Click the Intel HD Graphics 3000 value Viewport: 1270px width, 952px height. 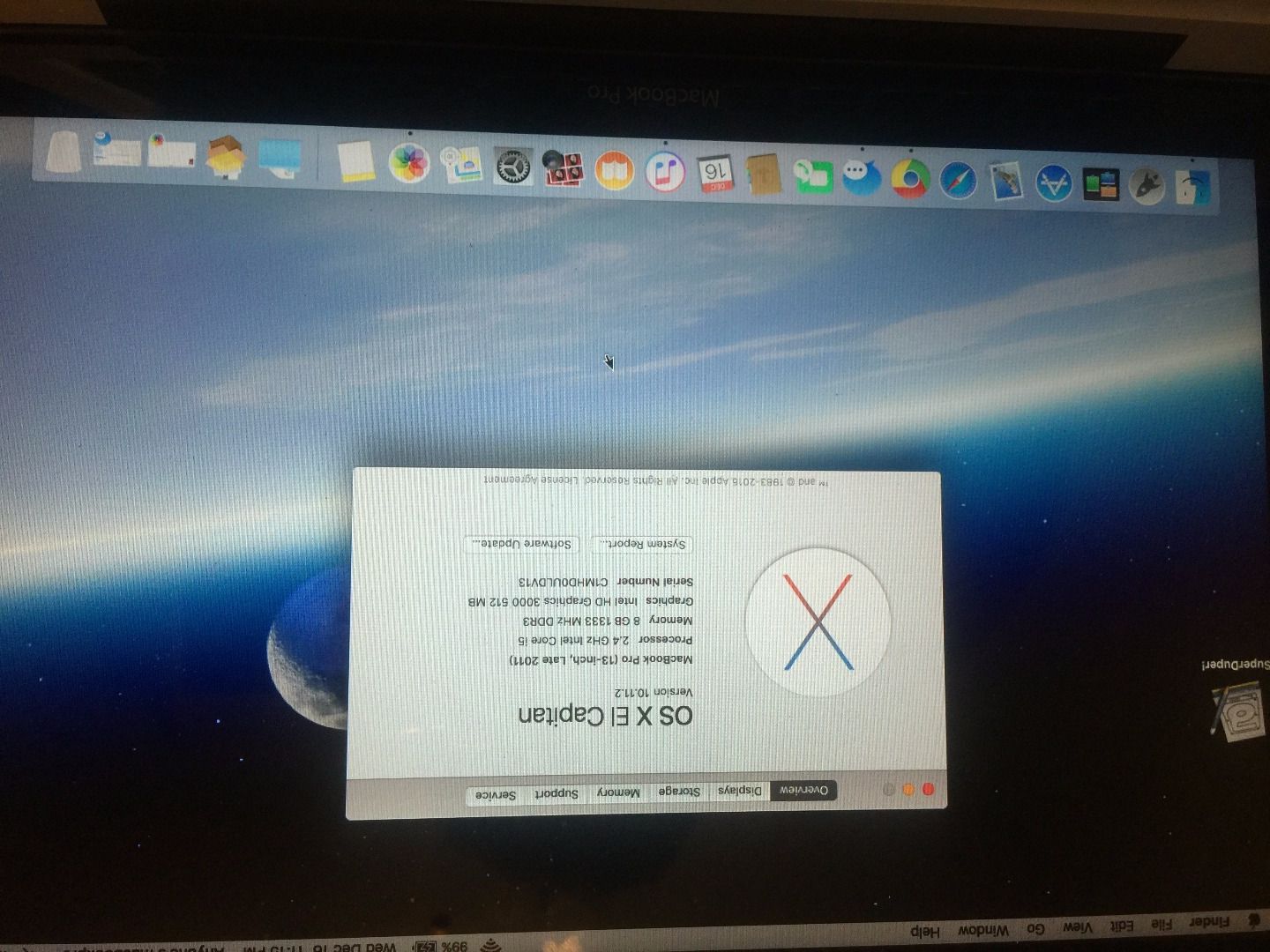[x=553, y=601]
